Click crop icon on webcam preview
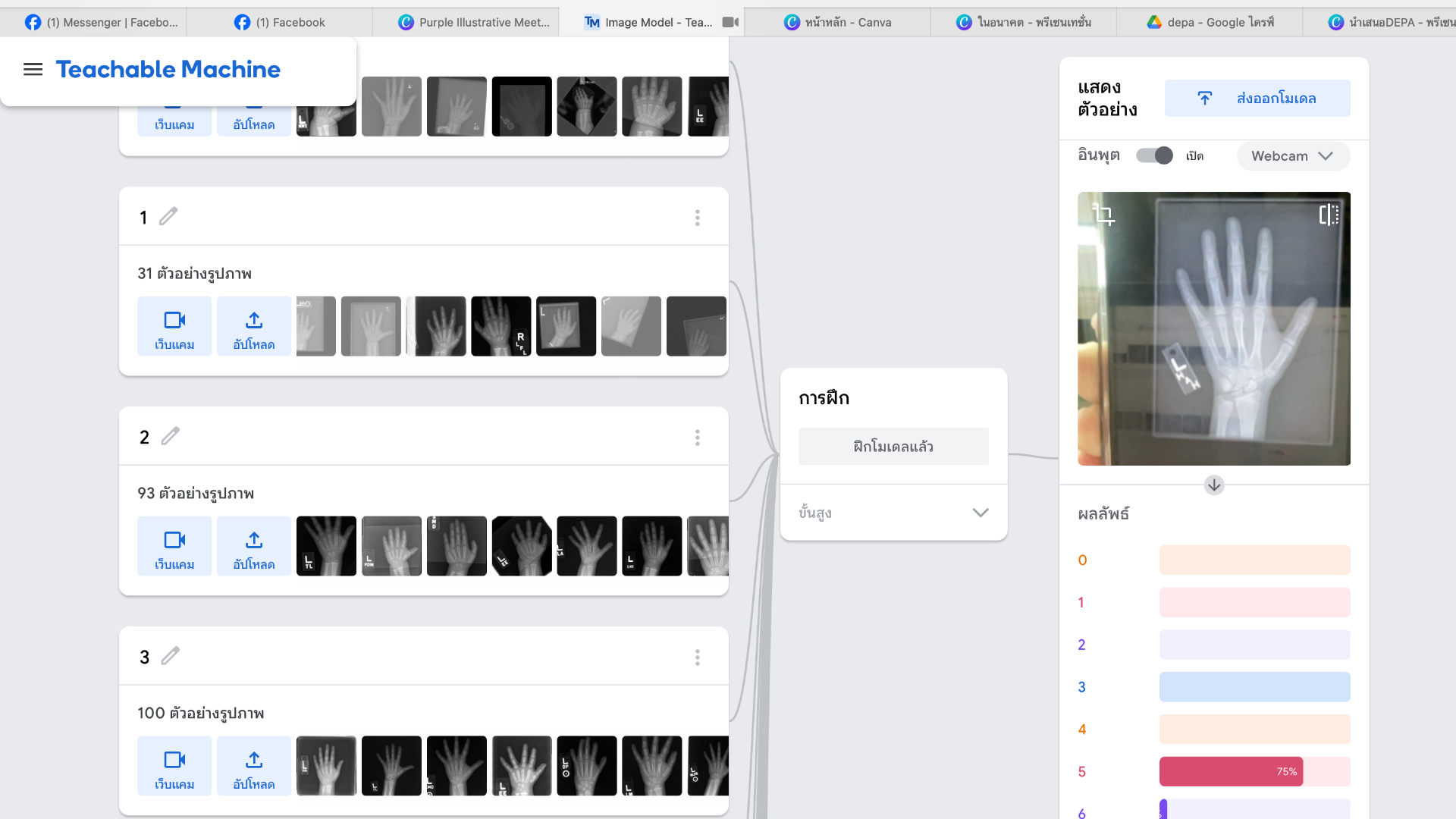 1103,215
